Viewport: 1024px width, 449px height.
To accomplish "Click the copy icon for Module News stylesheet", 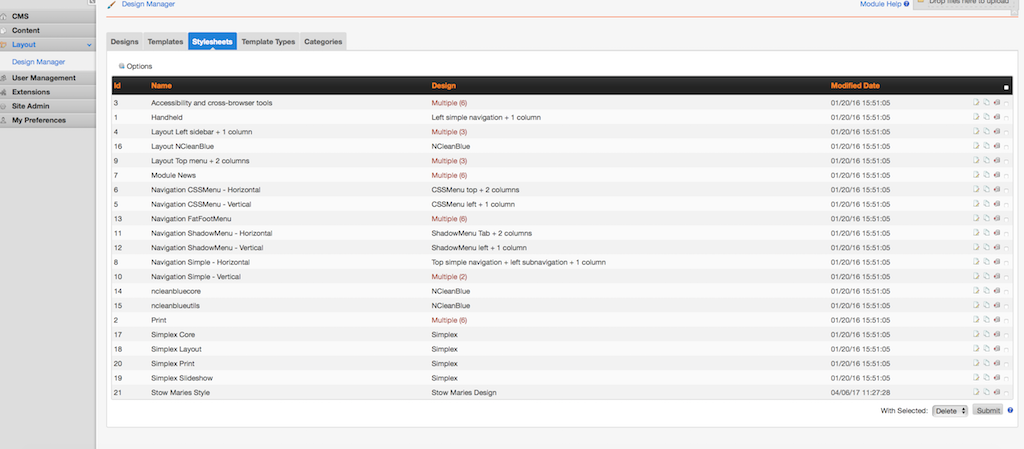I will [986, 175].
